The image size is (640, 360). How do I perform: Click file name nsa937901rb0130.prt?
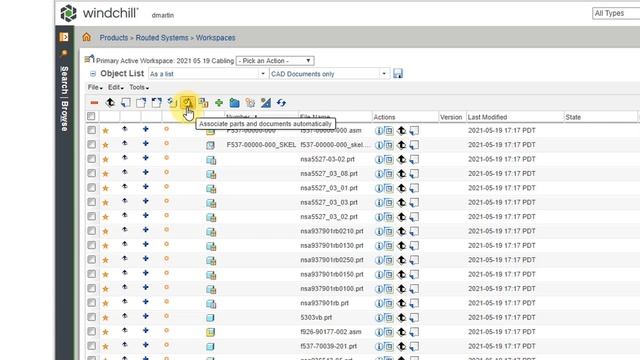(x=332, y=245)
